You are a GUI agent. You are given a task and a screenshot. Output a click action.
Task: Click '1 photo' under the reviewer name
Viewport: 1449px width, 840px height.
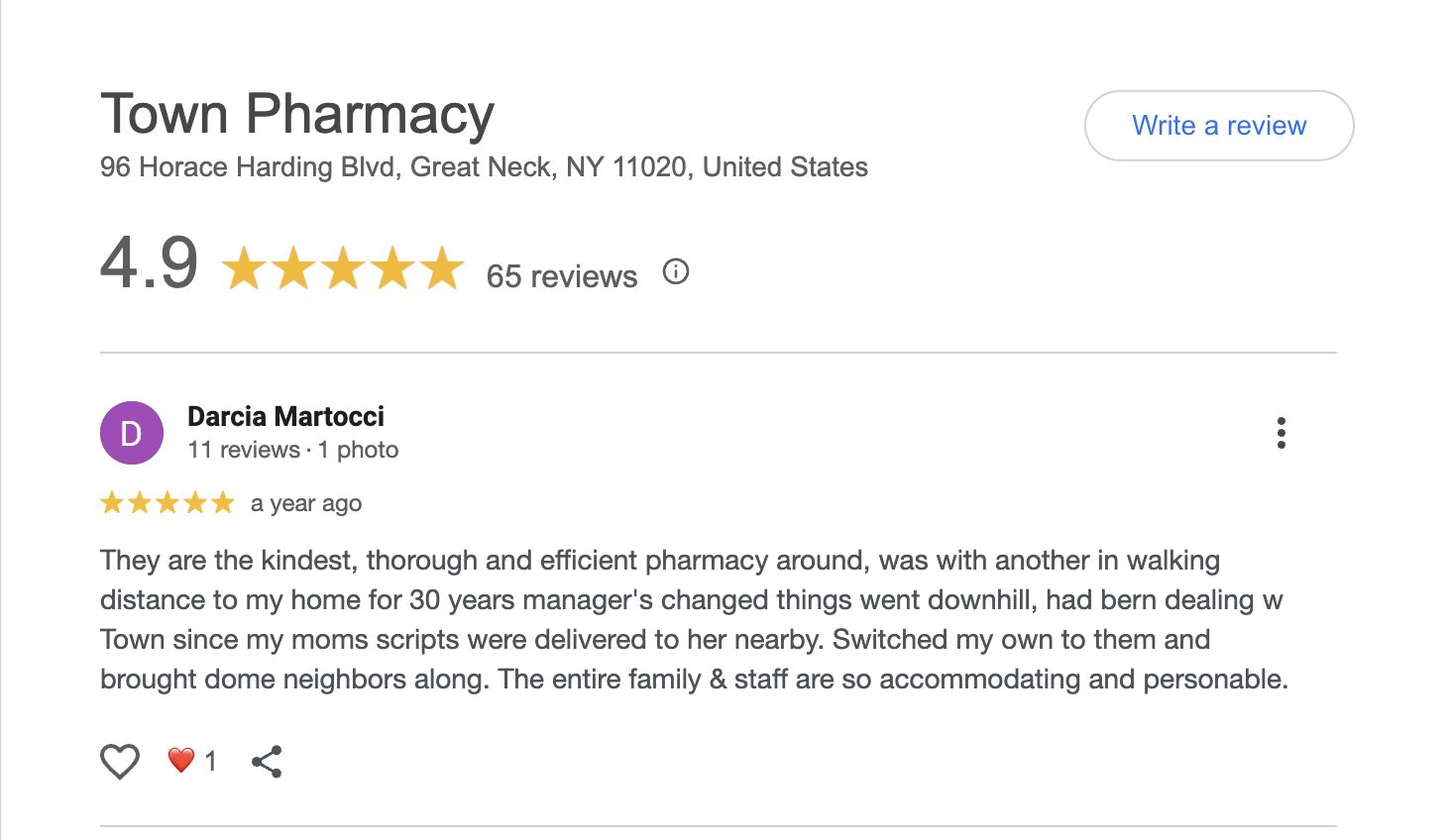click(359, 450)
